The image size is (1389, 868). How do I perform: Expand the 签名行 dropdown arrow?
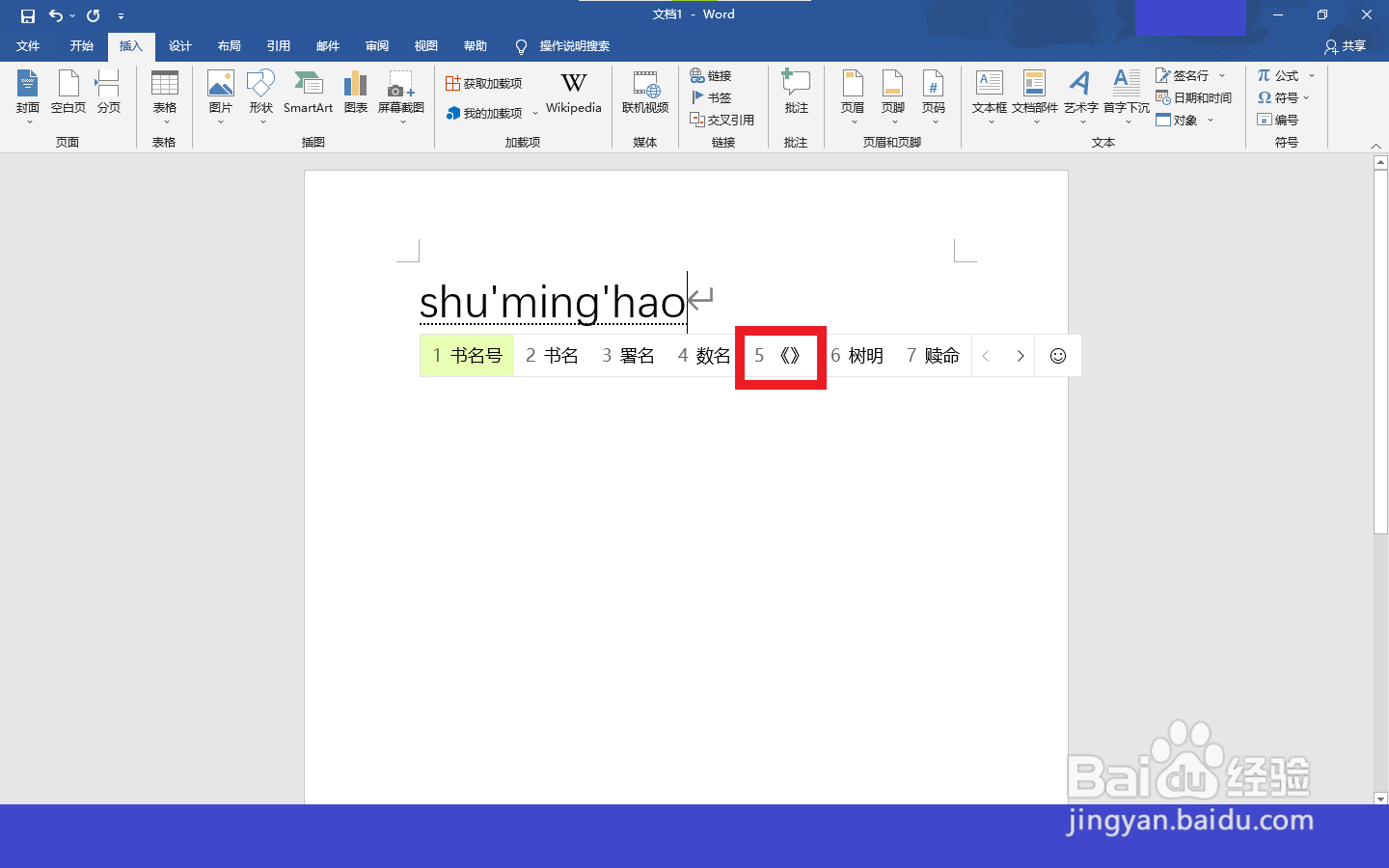point(1222,75)
